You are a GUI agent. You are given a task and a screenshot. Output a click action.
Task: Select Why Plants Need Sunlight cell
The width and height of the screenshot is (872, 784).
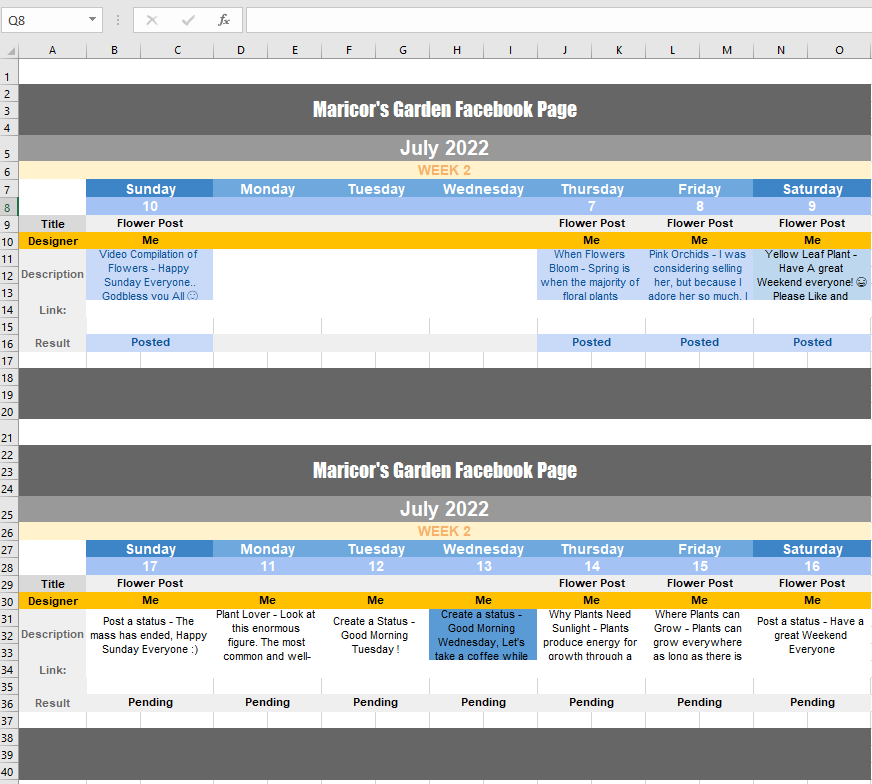point(591,635)
